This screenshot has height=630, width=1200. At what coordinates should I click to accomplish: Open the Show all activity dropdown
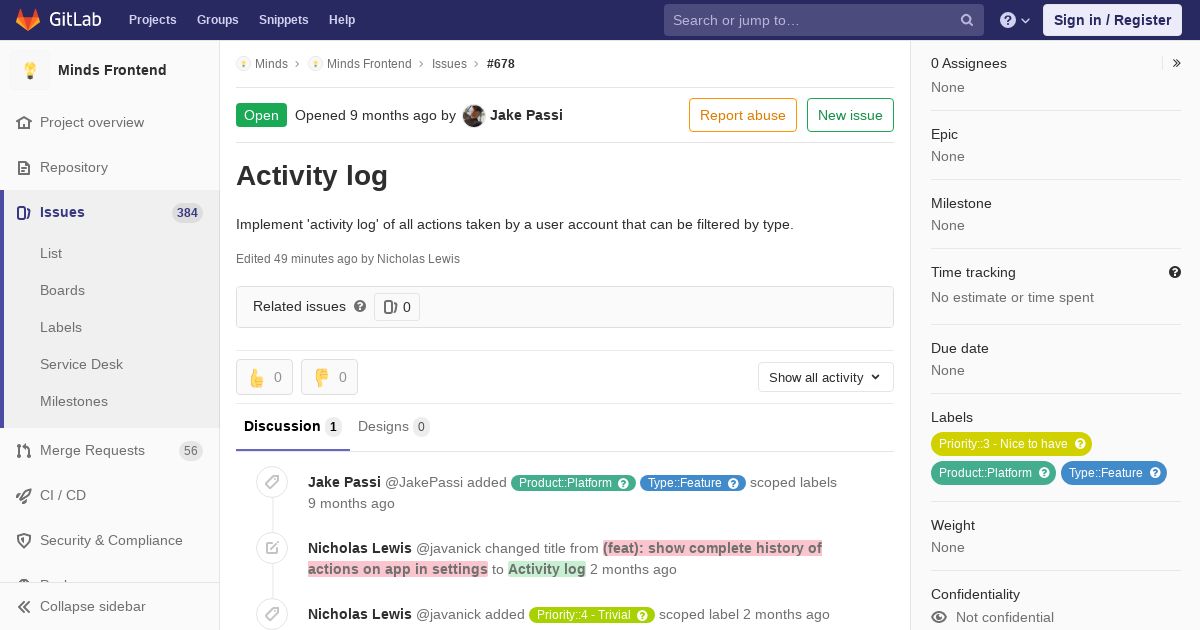click(x=826, y=377)
